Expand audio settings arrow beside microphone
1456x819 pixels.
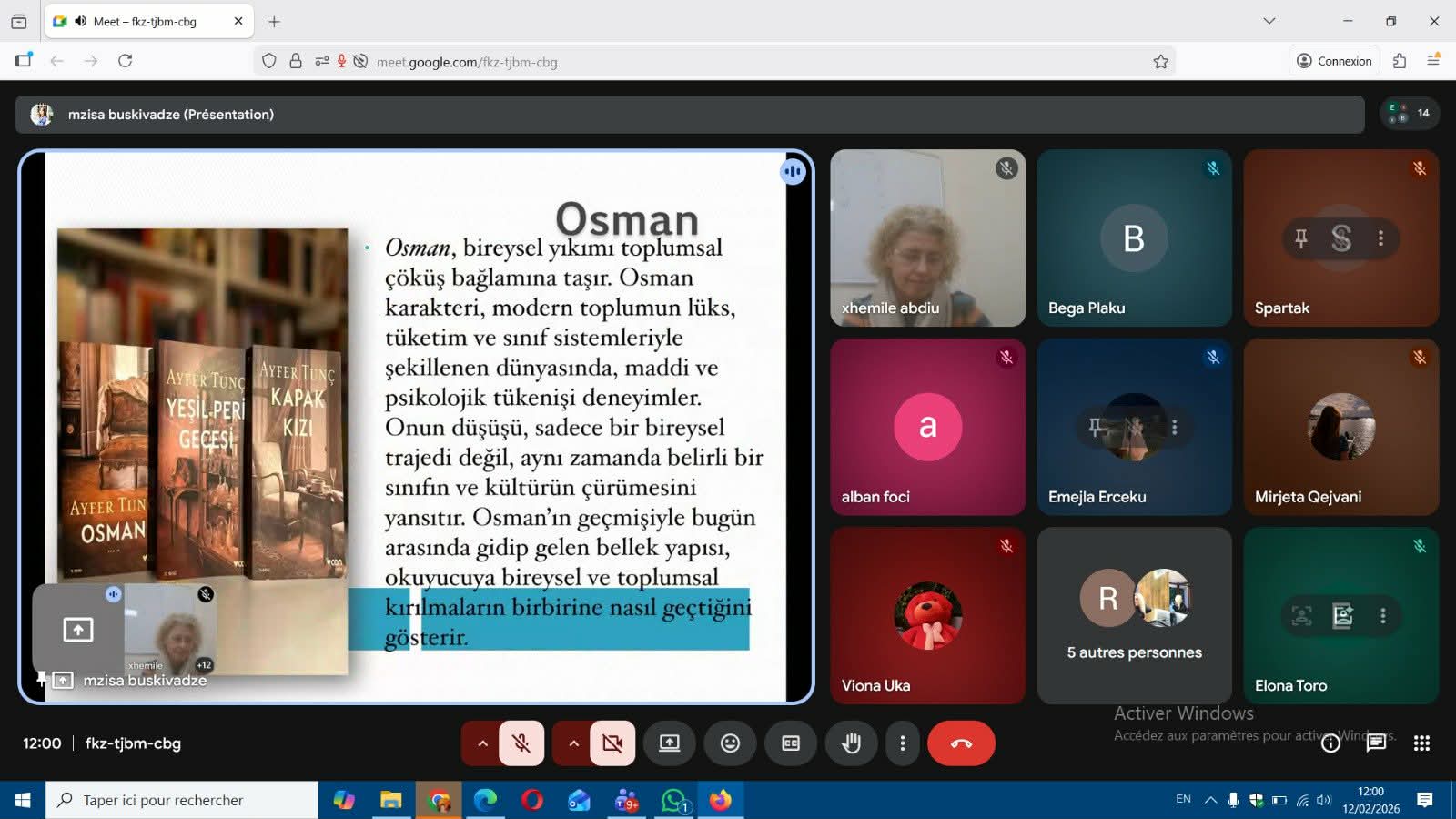(482, 743)
